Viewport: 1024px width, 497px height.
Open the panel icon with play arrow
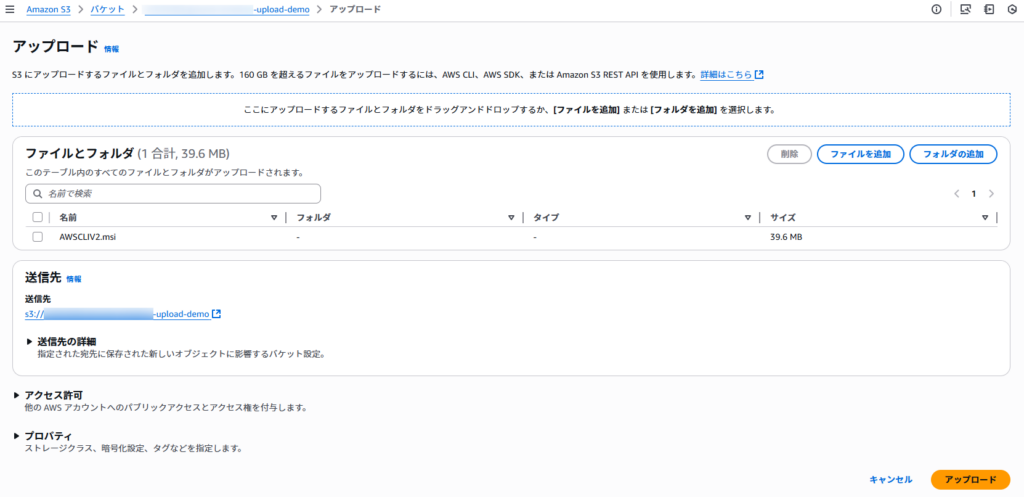[x=989, y=9]
